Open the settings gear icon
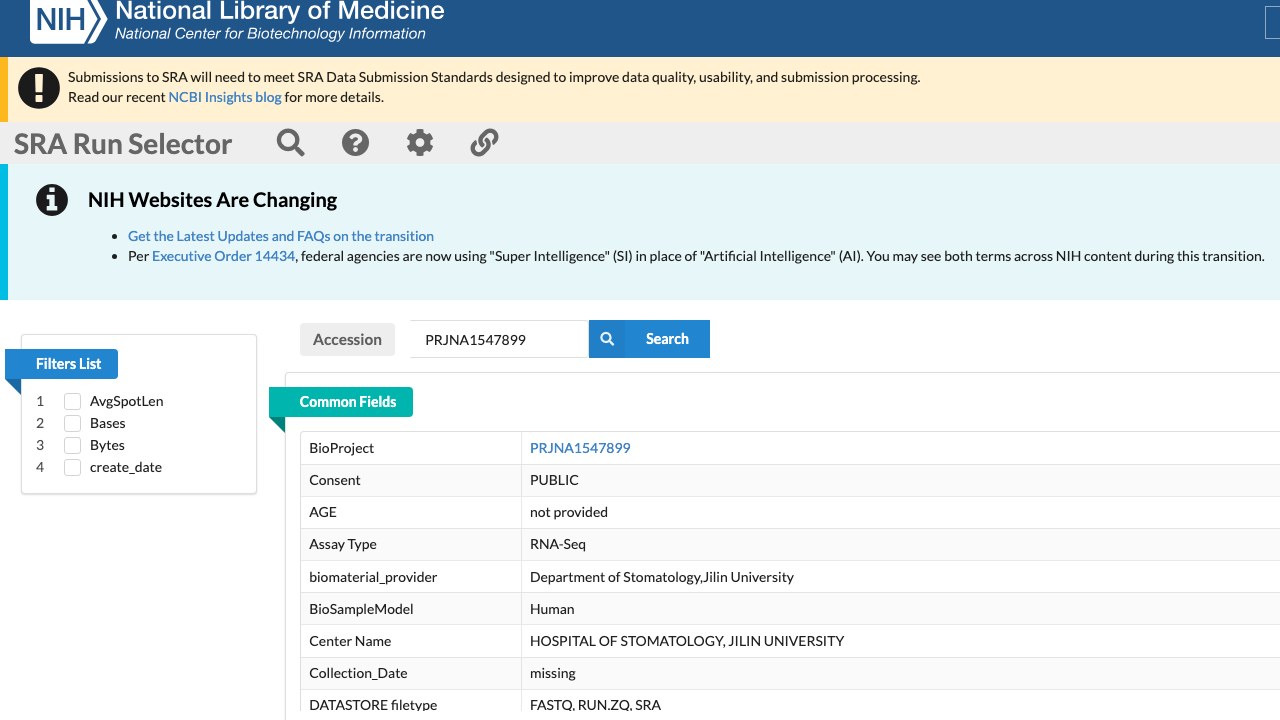This screenshot has height=720, width=1280. click(x=420, y=143)
